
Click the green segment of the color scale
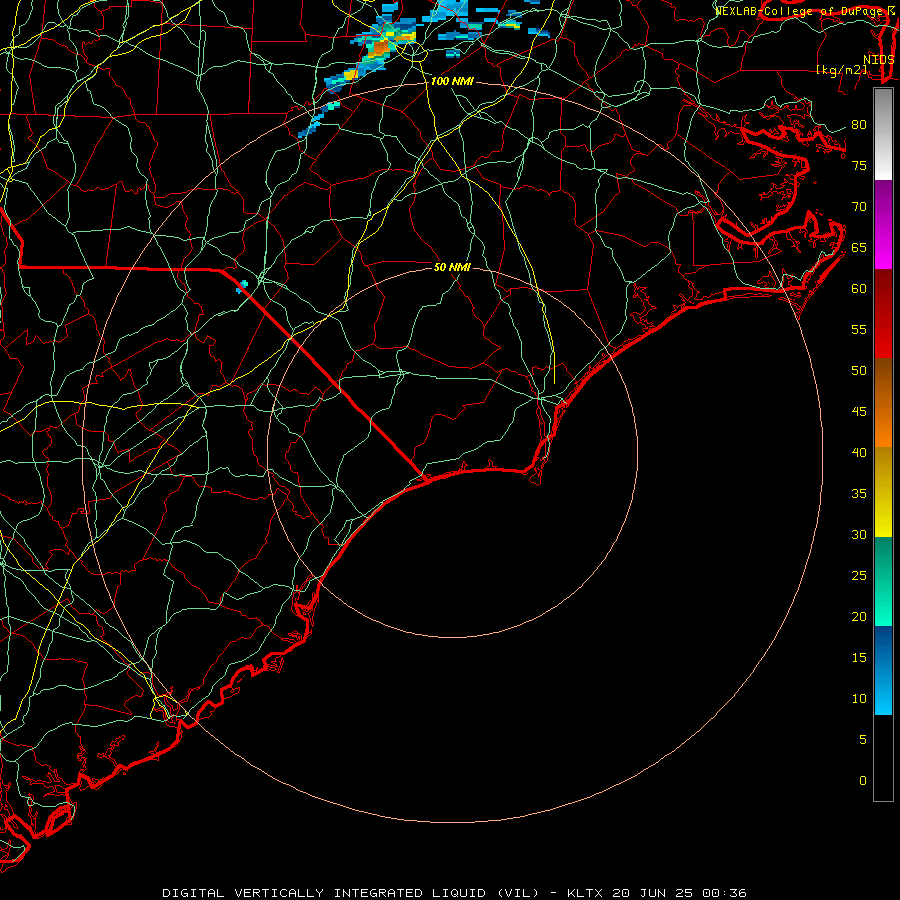[883, 581]
